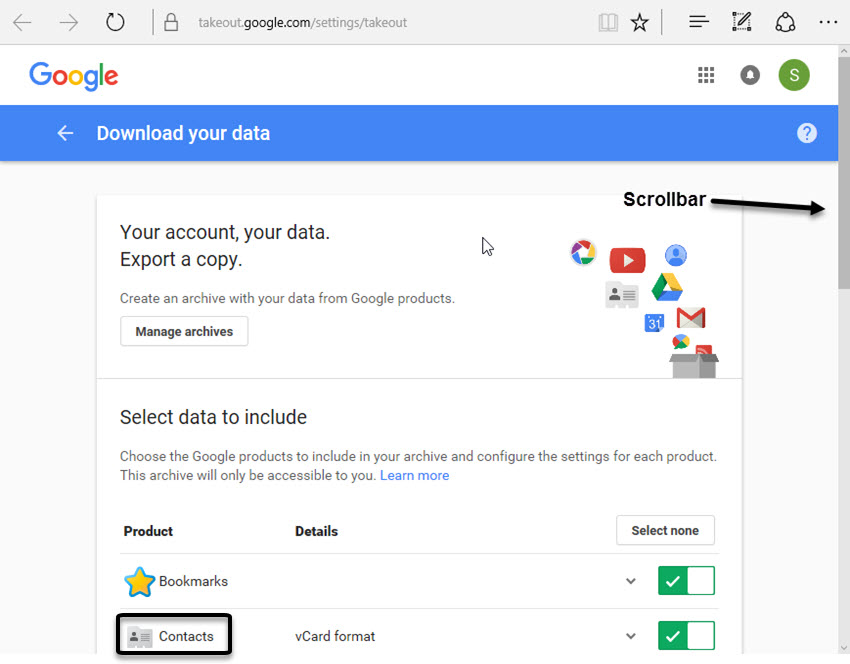Follow the Learn more link
Image resolution: width=850 pixels, height=664 pixels.
click(x=414, y=475)
